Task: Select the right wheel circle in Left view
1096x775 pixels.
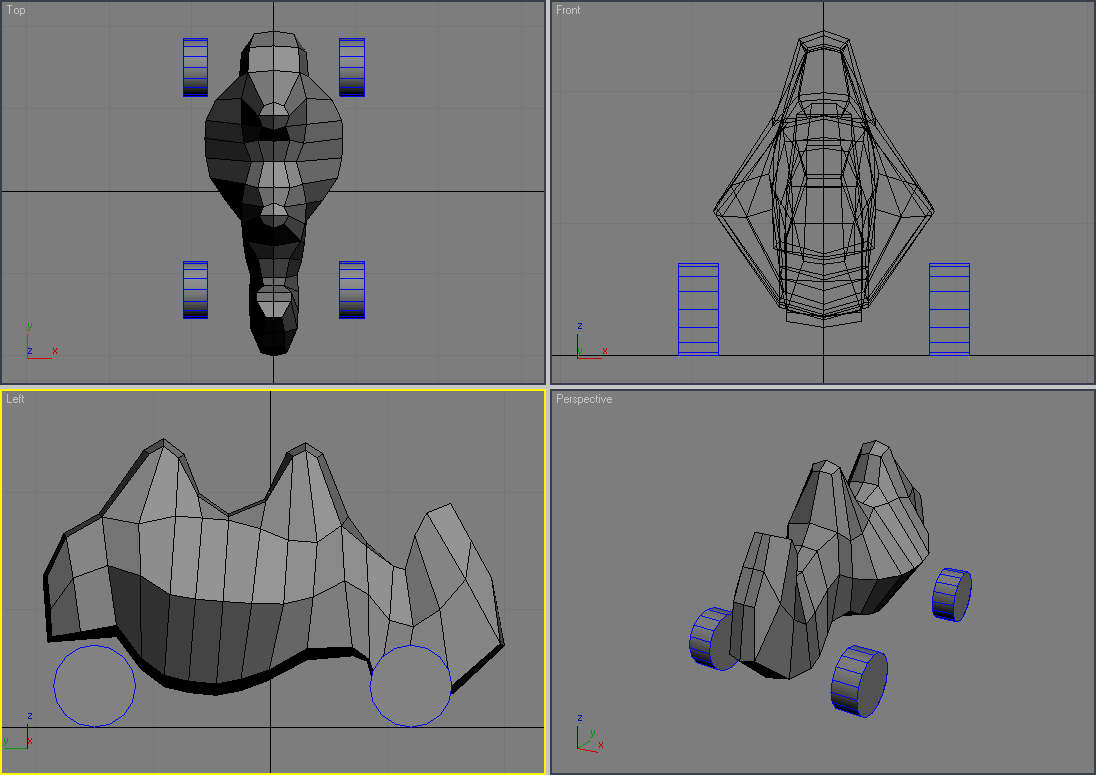Action: (x=410, y=686)
